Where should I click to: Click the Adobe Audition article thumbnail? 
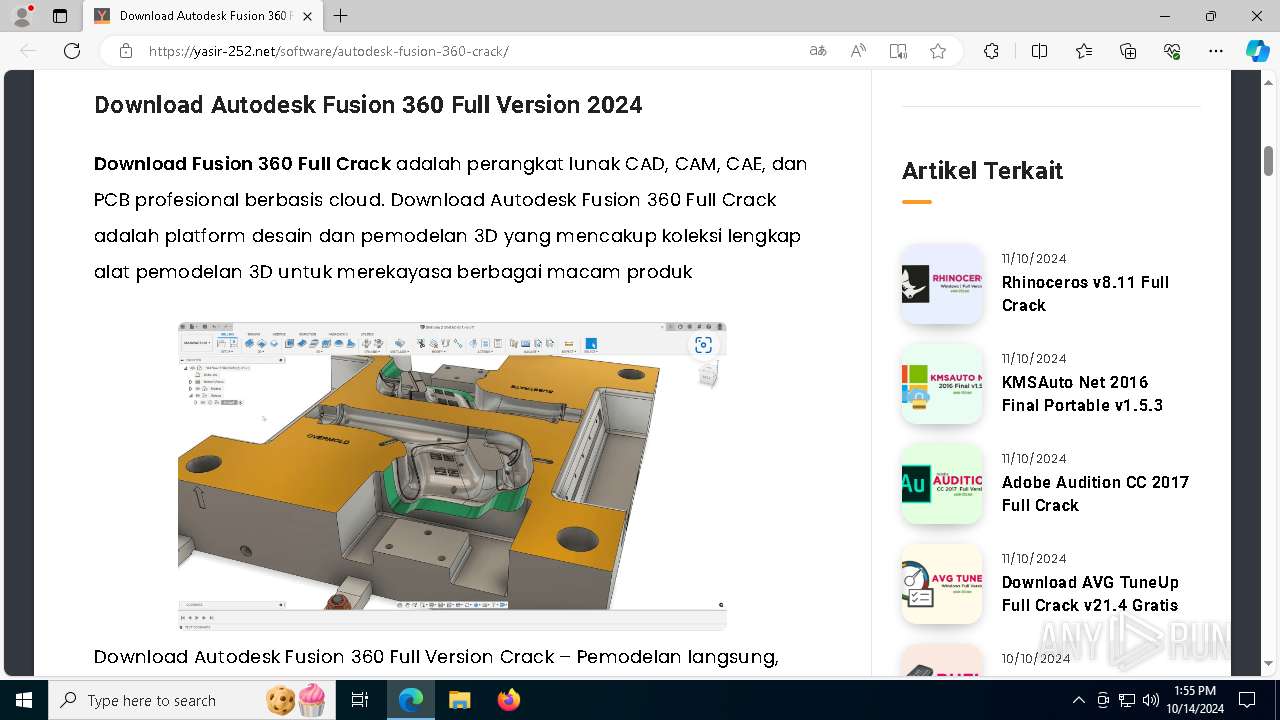point(942,484)
